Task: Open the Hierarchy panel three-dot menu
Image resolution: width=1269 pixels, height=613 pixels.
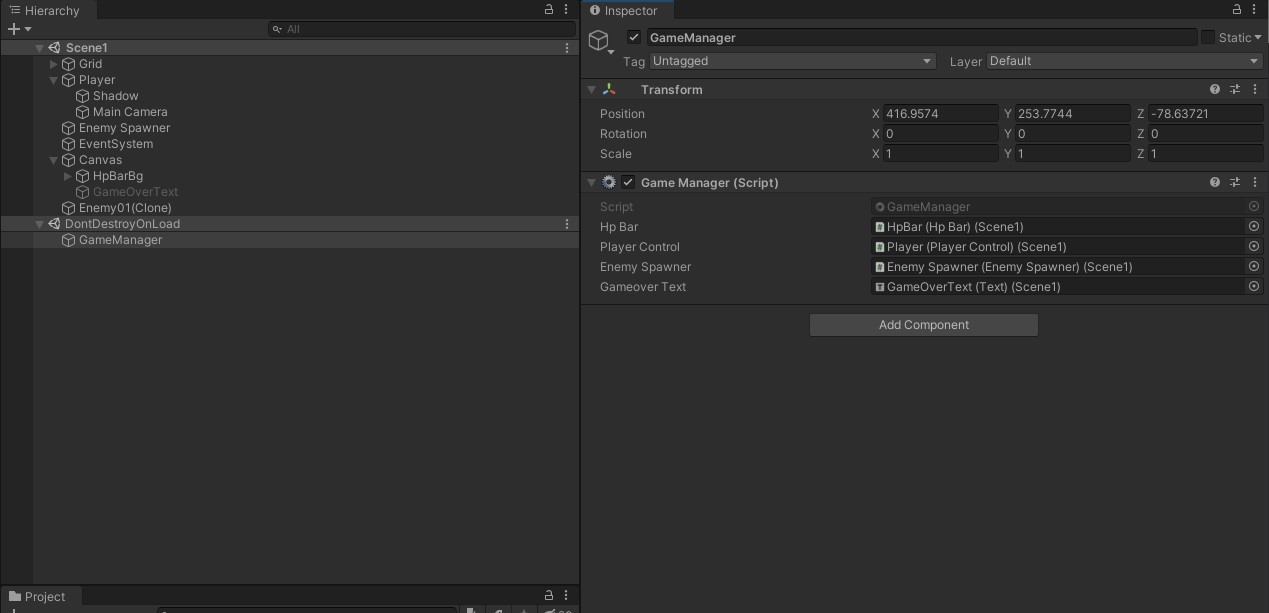Action: (566, 9)
